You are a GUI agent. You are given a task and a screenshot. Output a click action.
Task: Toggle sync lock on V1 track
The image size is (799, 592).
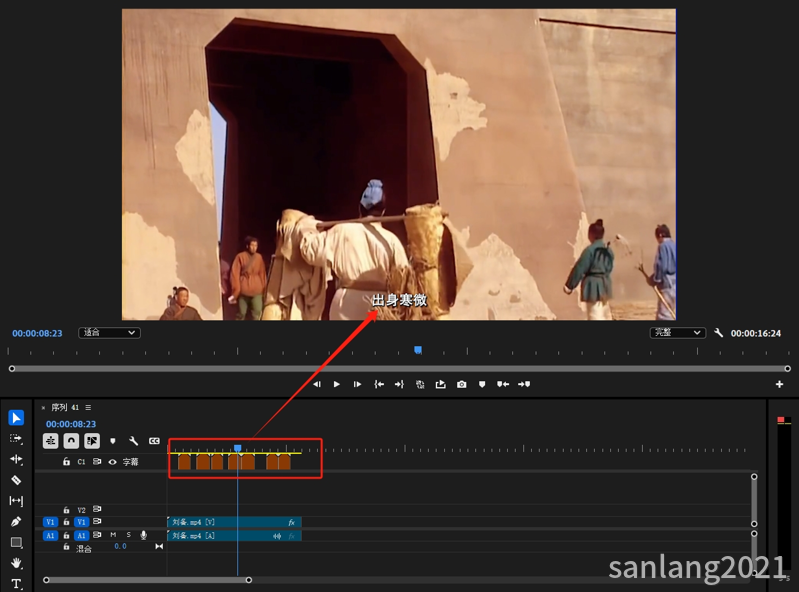tap(97, 522)
